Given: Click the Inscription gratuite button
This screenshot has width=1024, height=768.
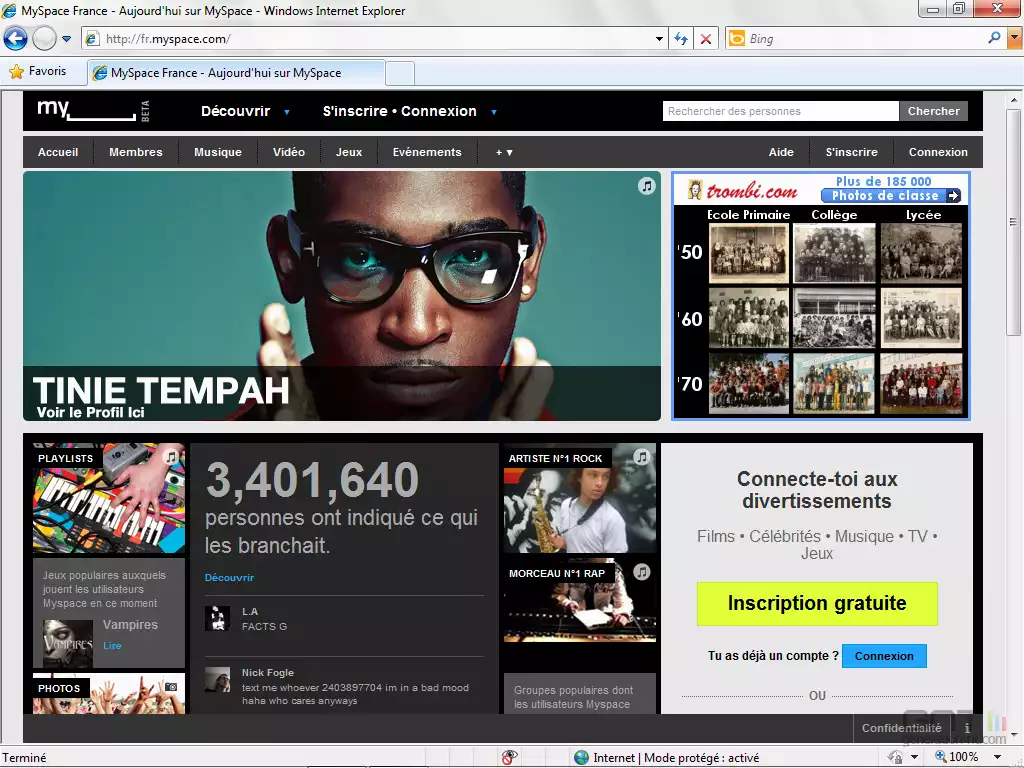Looking at the screenshot, I should point(817,603).
